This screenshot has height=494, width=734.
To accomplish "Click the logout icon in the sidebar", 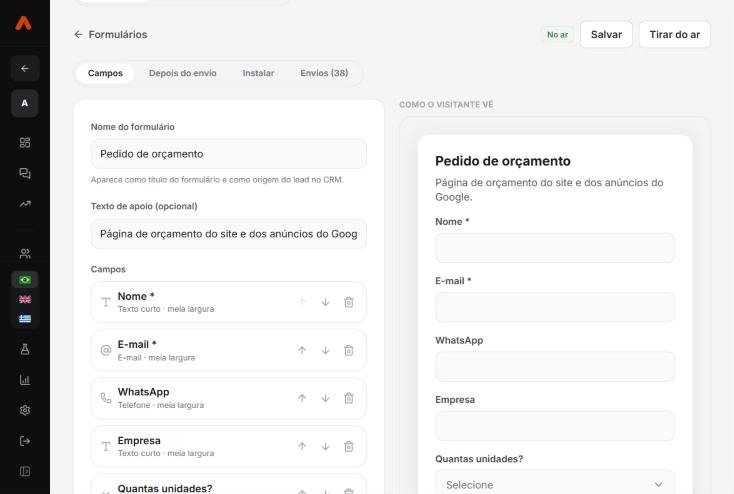I will 25,441.
